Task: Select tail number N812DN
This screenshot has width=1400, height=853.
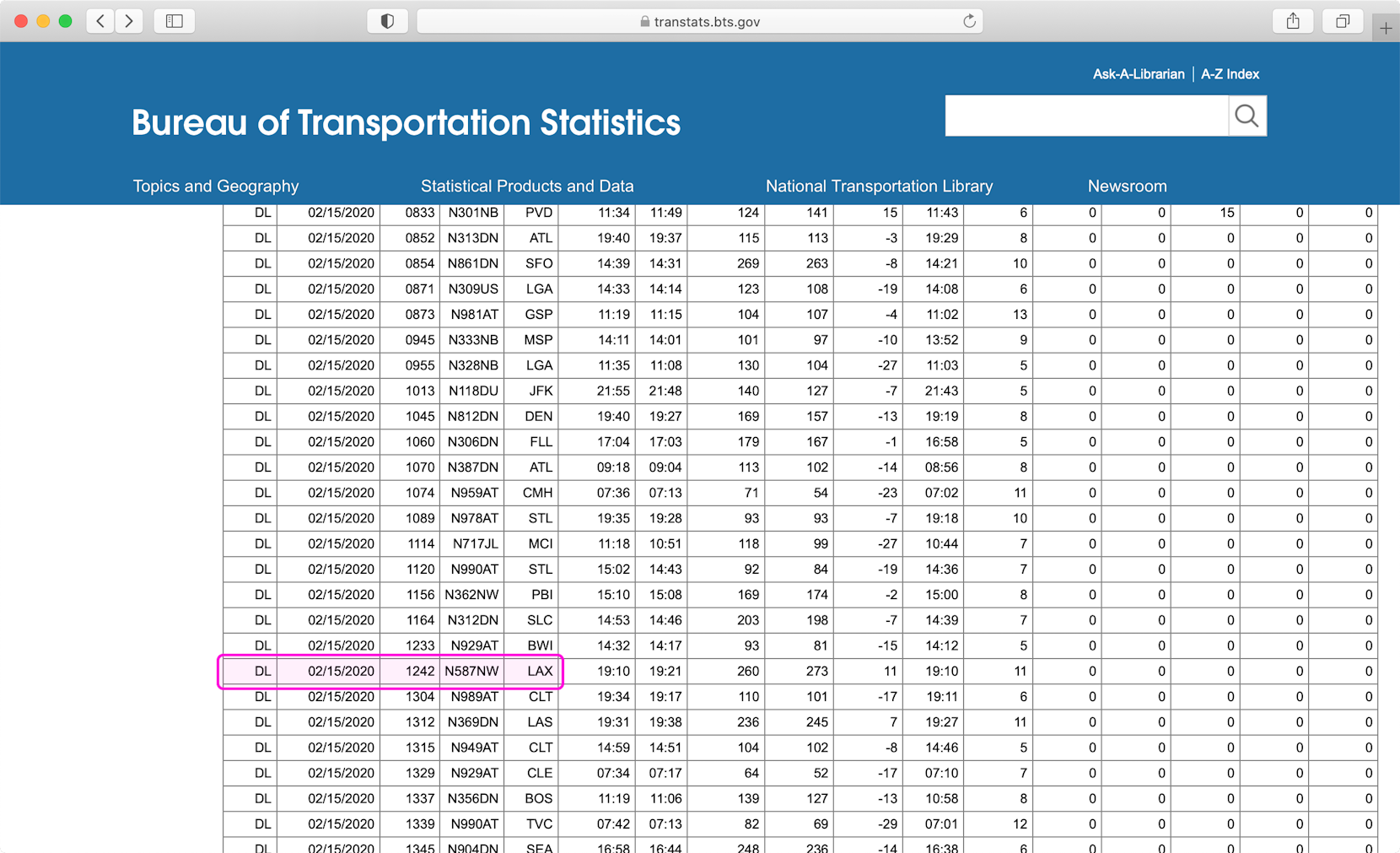Action: [x=472, y=416]
